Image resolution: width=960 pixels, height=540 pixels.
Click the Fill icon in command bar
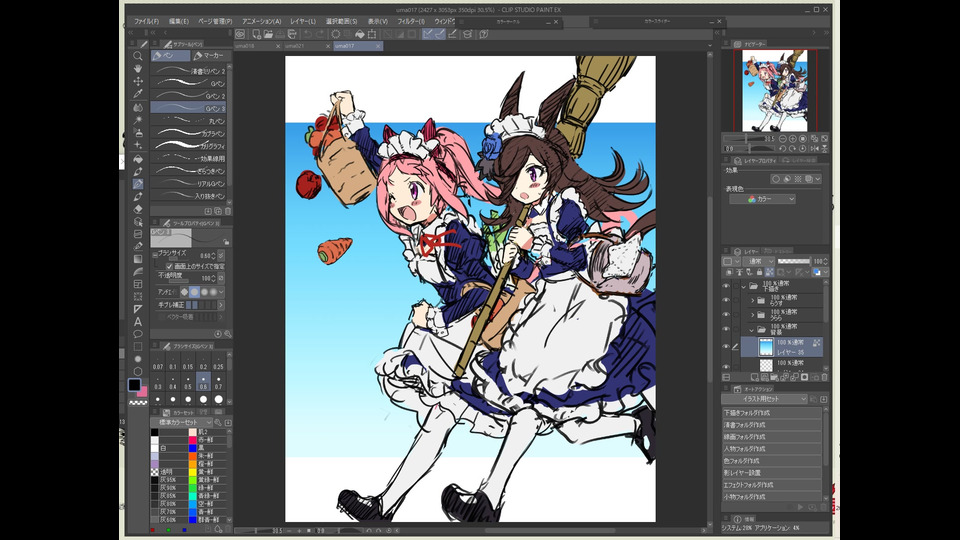point(359,34)
